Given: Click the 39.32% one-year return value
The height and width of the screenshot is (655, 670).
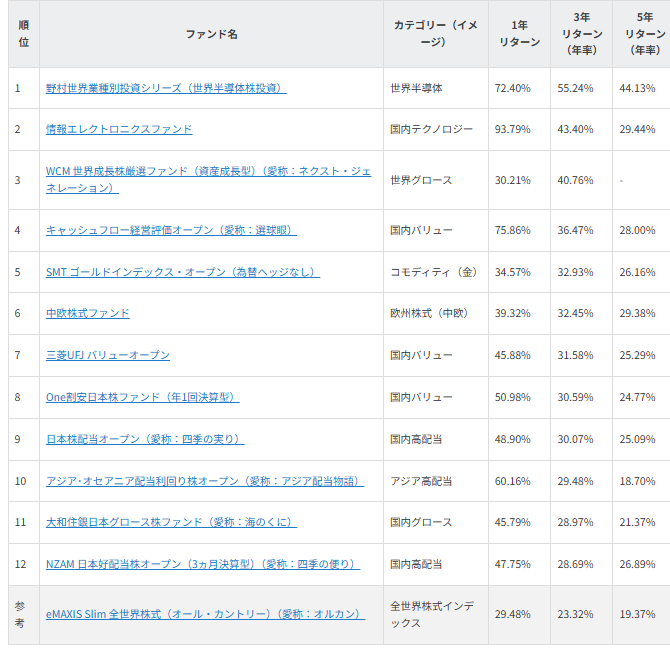Looking at the screenshot, I should pos(512,314).
